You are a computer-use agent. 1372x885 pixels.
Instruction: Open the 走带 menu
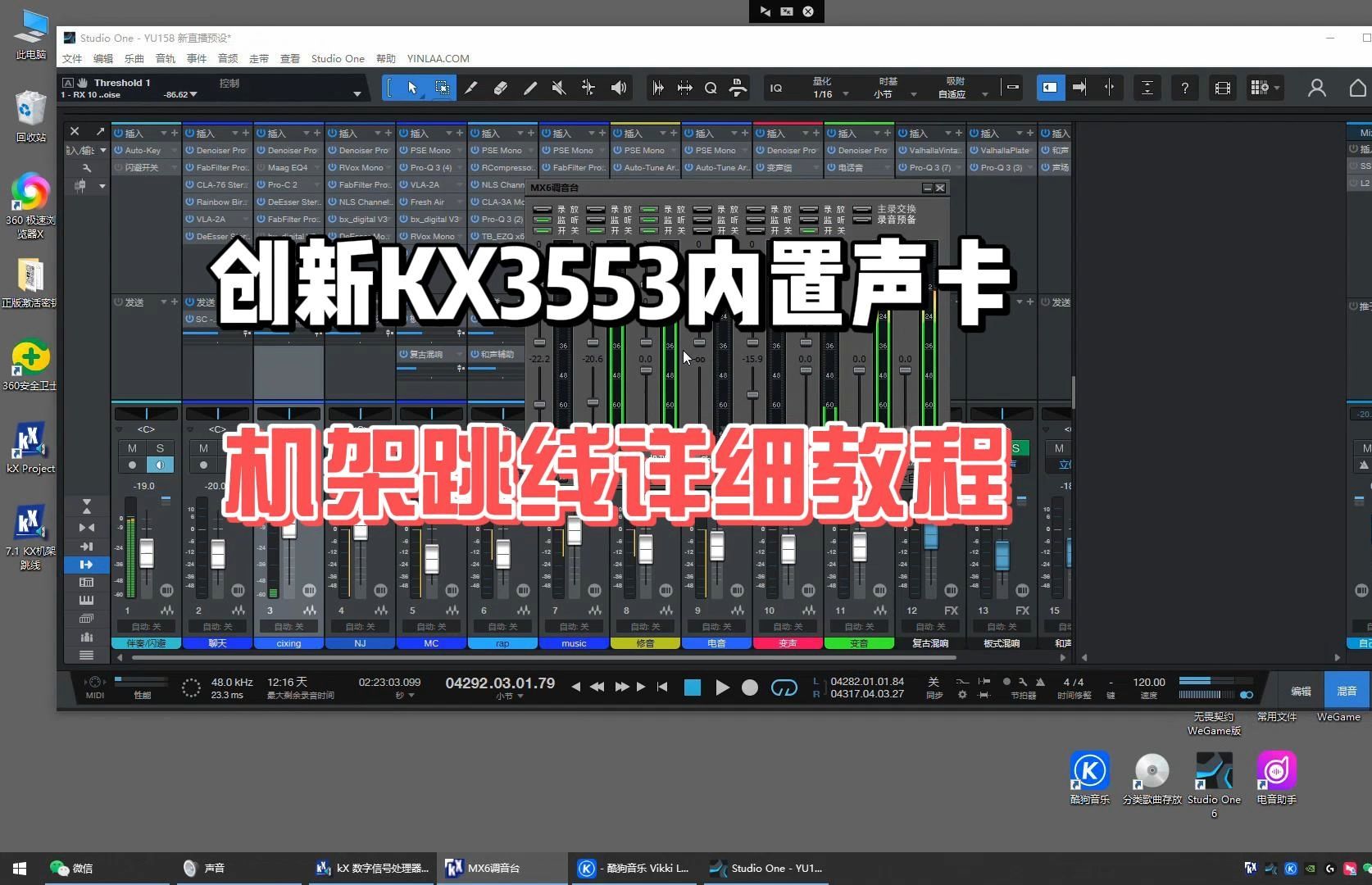tap(258, 58)
